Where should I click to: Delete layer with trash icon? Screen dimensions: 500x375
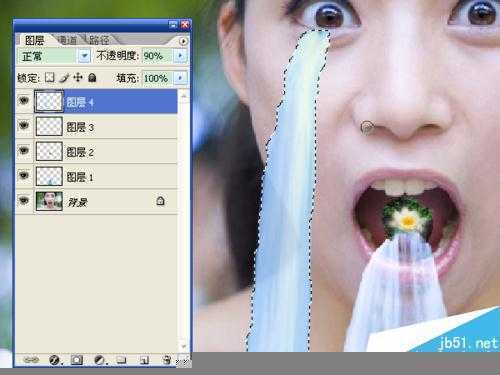click(167, 360)
